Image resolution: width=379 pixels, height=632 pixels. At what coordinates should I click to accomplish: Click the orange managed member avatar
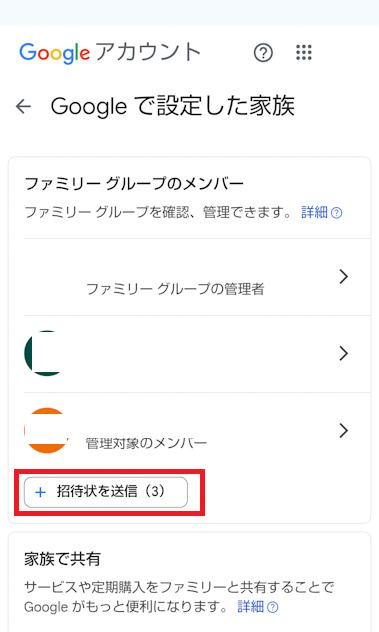pos(46,430)
